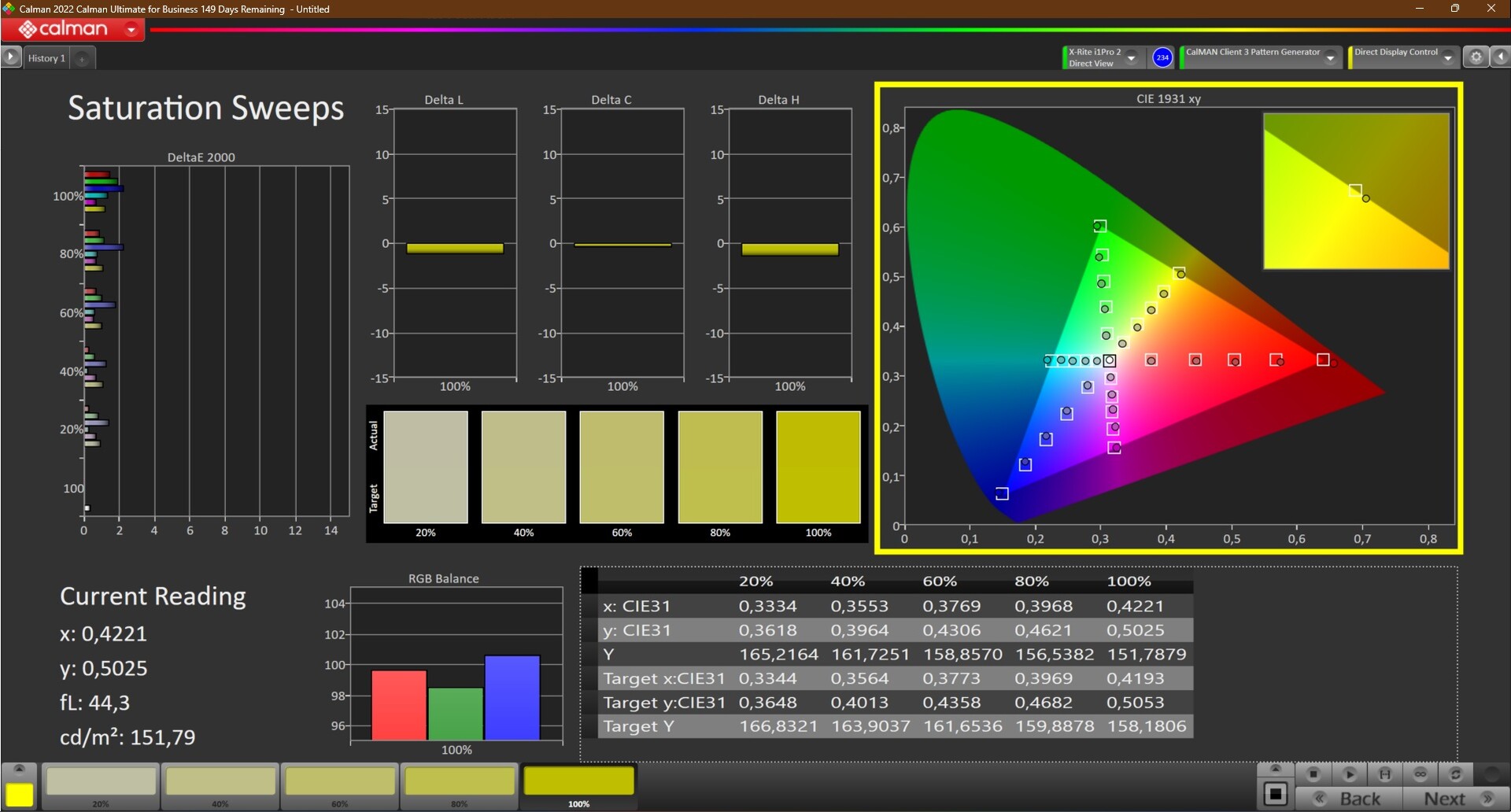Expand the X-Rite i1Pro 2 meter dropdown
The image size is (1511, 812).
pyautogui.click(x=1132, y=57)
